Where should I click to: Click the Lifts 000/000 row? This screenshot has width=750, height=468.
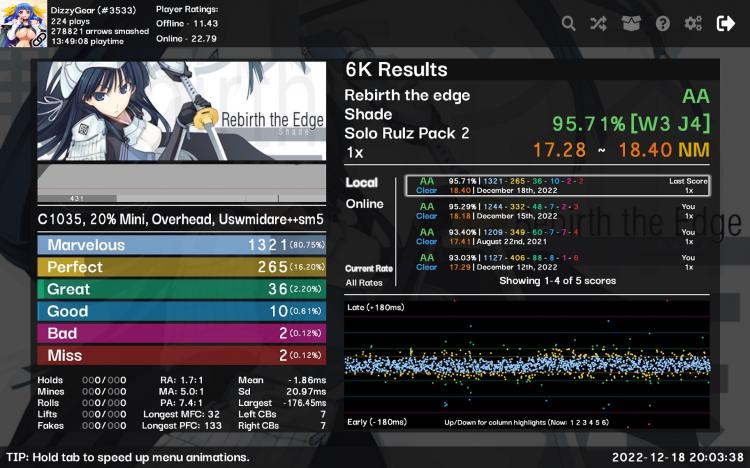[x=82, y=414]
